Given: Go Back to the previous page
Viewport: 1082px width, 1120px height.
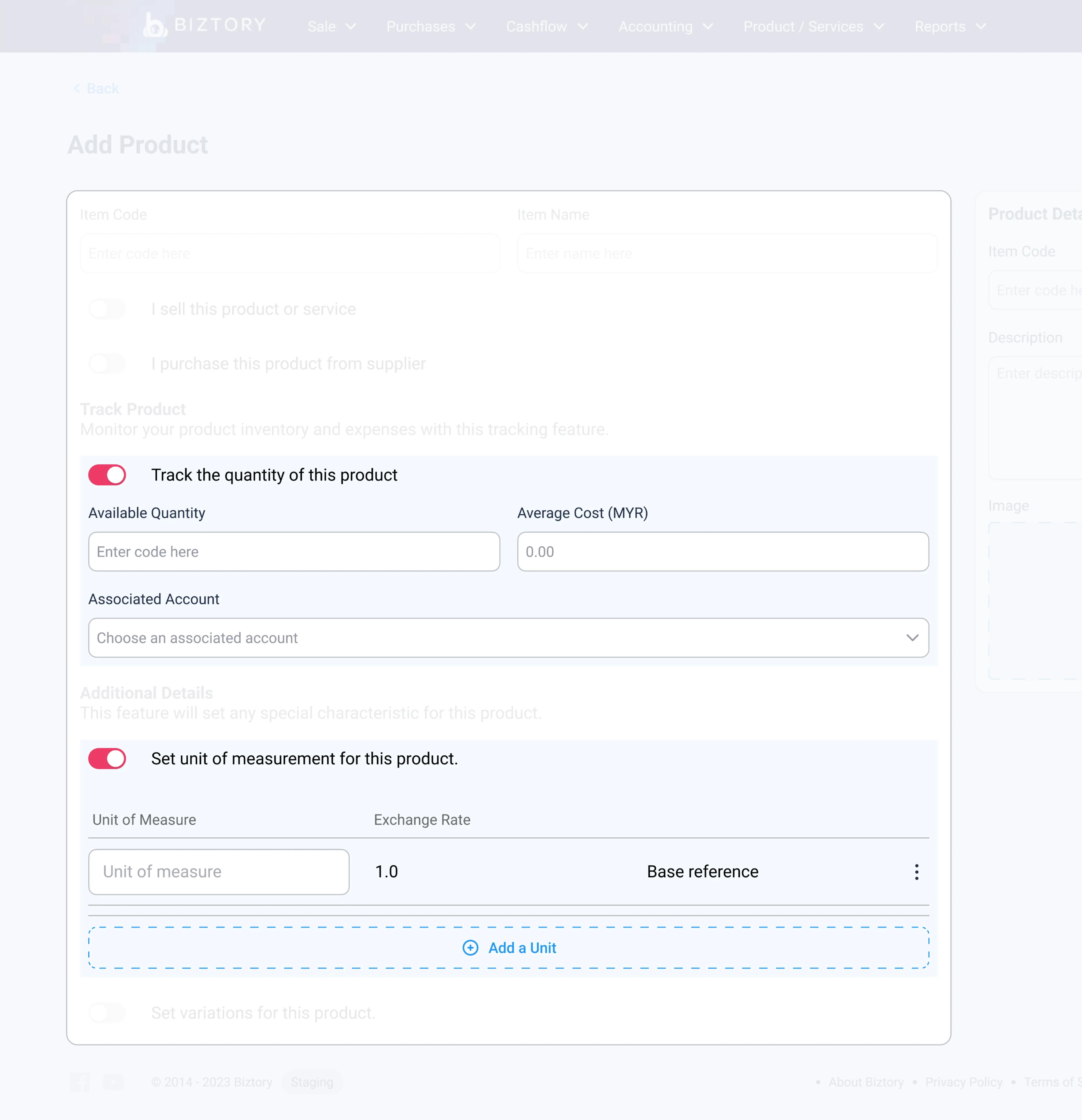Looking at the screenshot, I should [96, 89].
